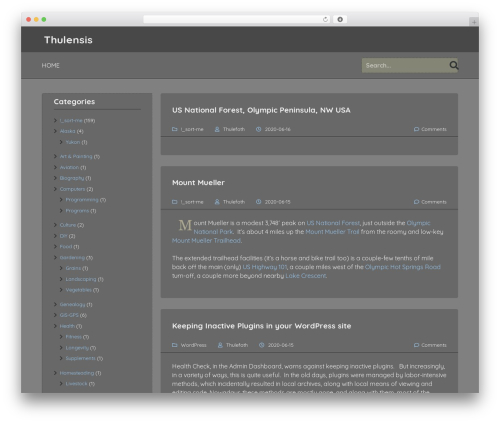Open the Computers category
Image resolution: width=500 pixels, height=423 pixels.
coord(72,189)
